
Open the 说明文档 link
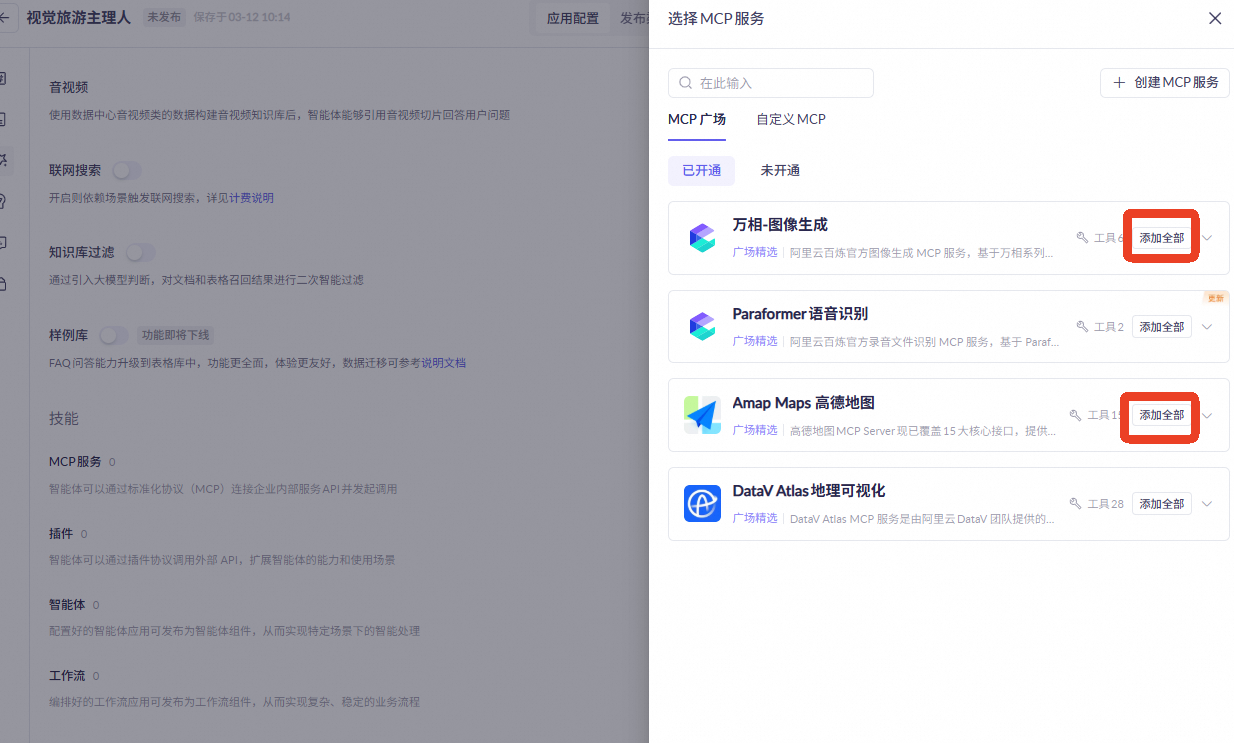pos(443,362)
